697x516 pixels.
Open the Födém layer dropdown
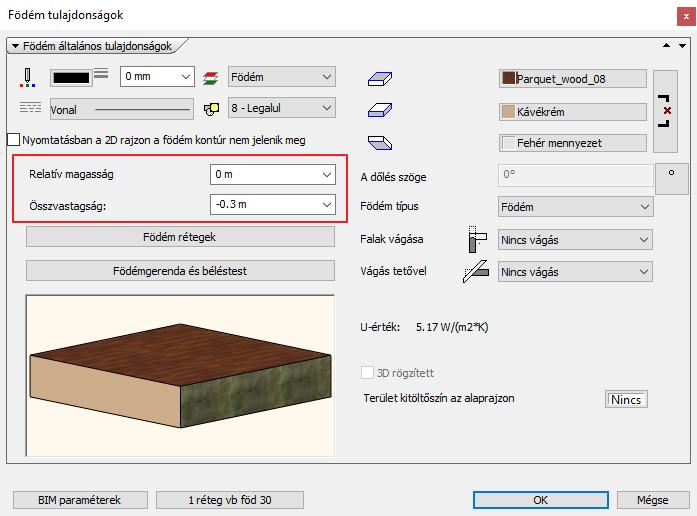pyautogui.click(x=282, y=77)
